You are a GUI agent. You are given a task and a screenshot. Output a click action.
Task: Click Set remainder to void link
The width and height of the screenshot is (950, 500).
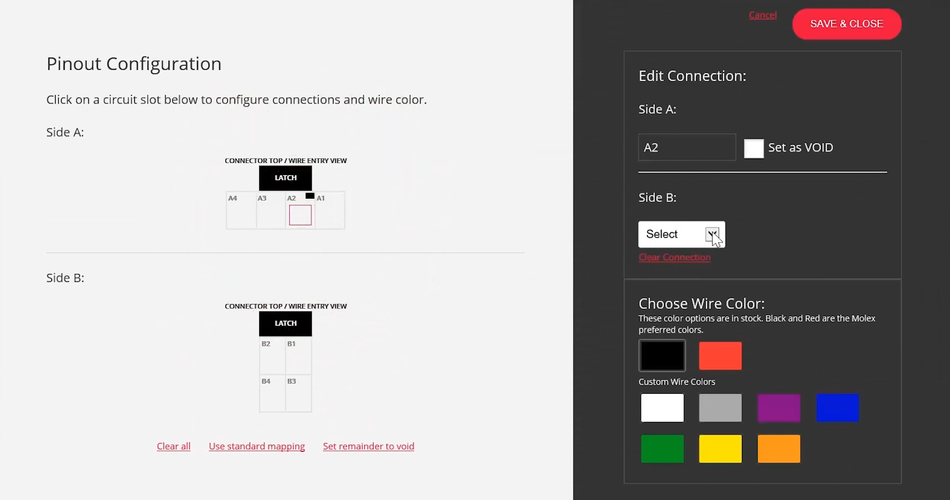[368, 447]
